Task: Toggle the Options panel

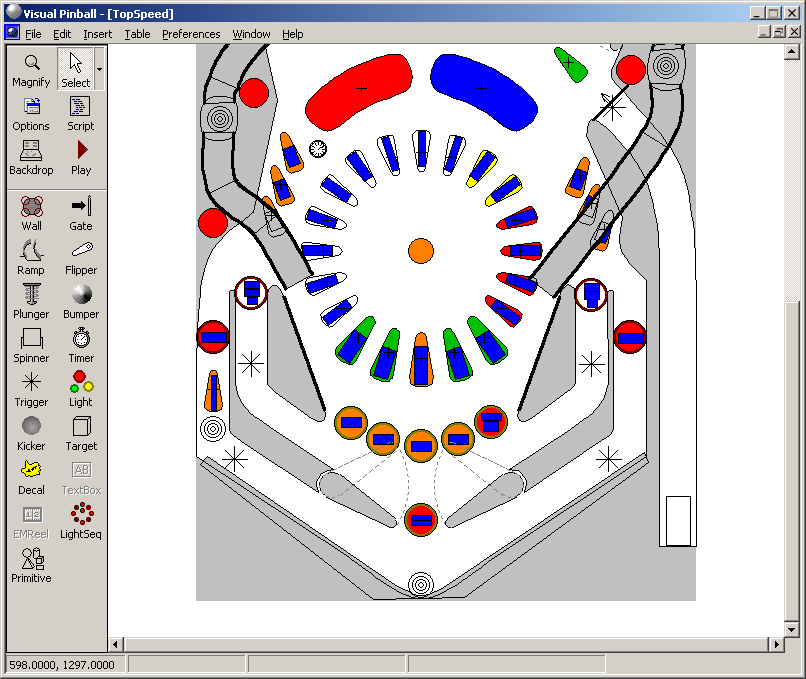Action: (x=31, y=113)
